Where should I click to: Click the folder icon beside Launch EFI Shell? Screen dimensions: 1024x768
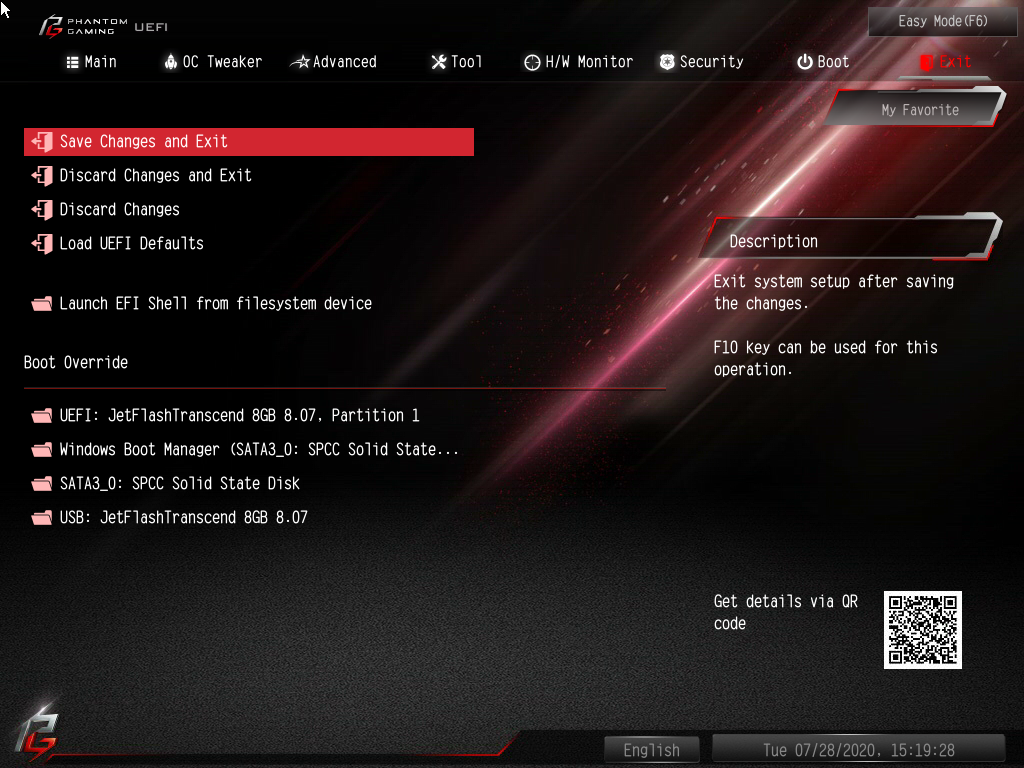pyautogui.click(x=42, y=304)
